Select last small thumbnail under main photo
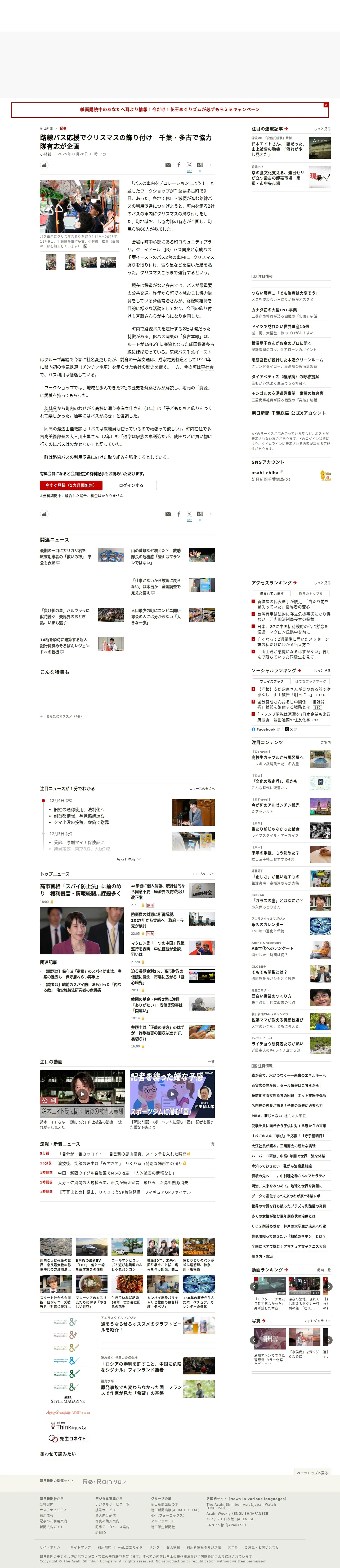Viewport: 340px width, 1568px height. point(108,262)
